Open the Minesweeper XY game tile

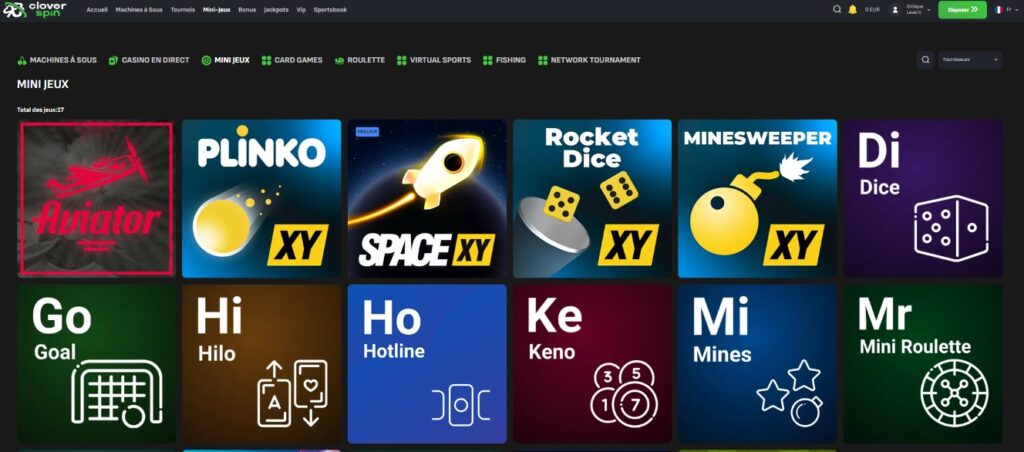(758, 199)
